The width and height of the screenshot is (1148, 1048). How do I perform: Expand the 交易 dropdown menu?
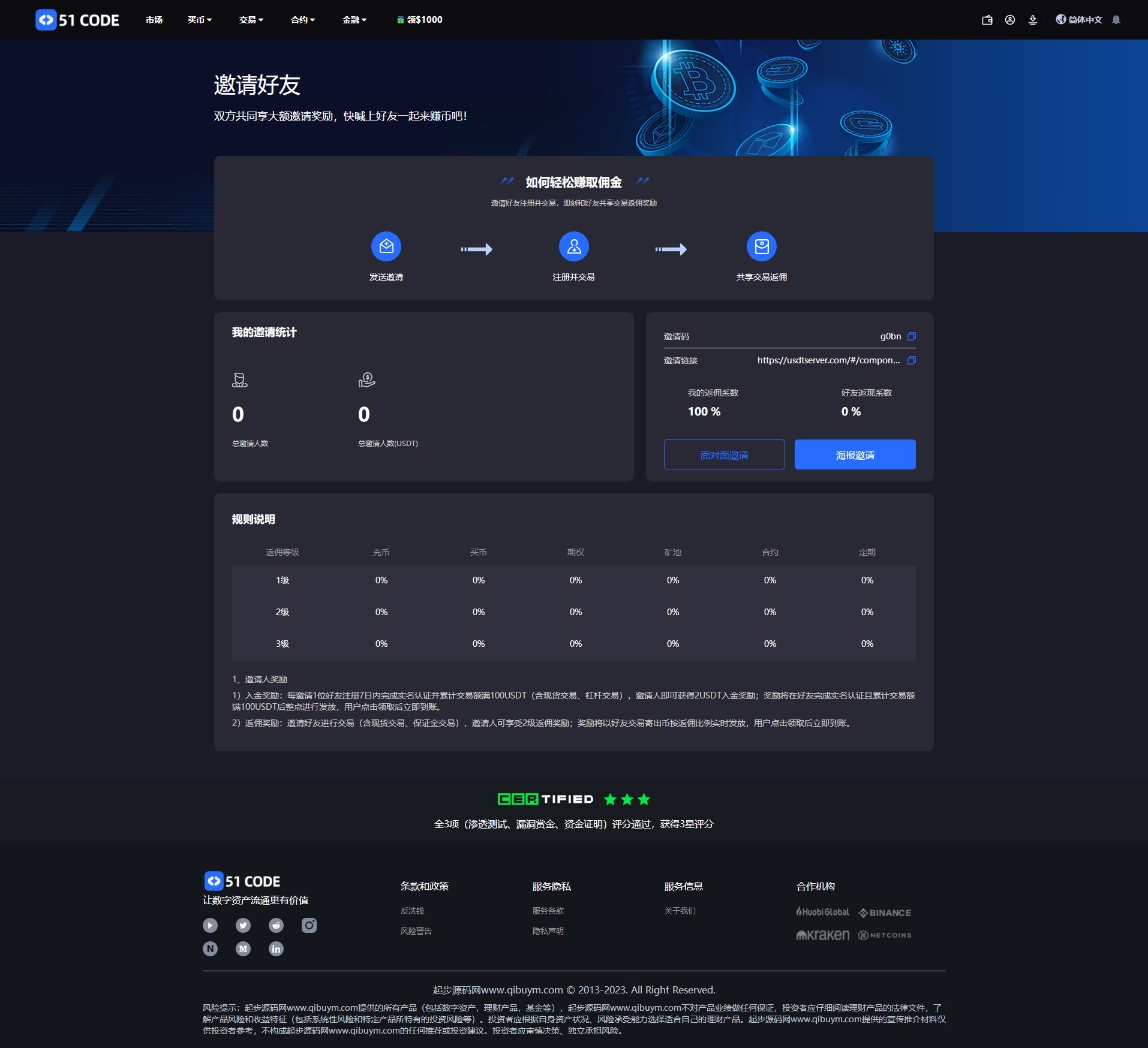(x=251, y=20)
